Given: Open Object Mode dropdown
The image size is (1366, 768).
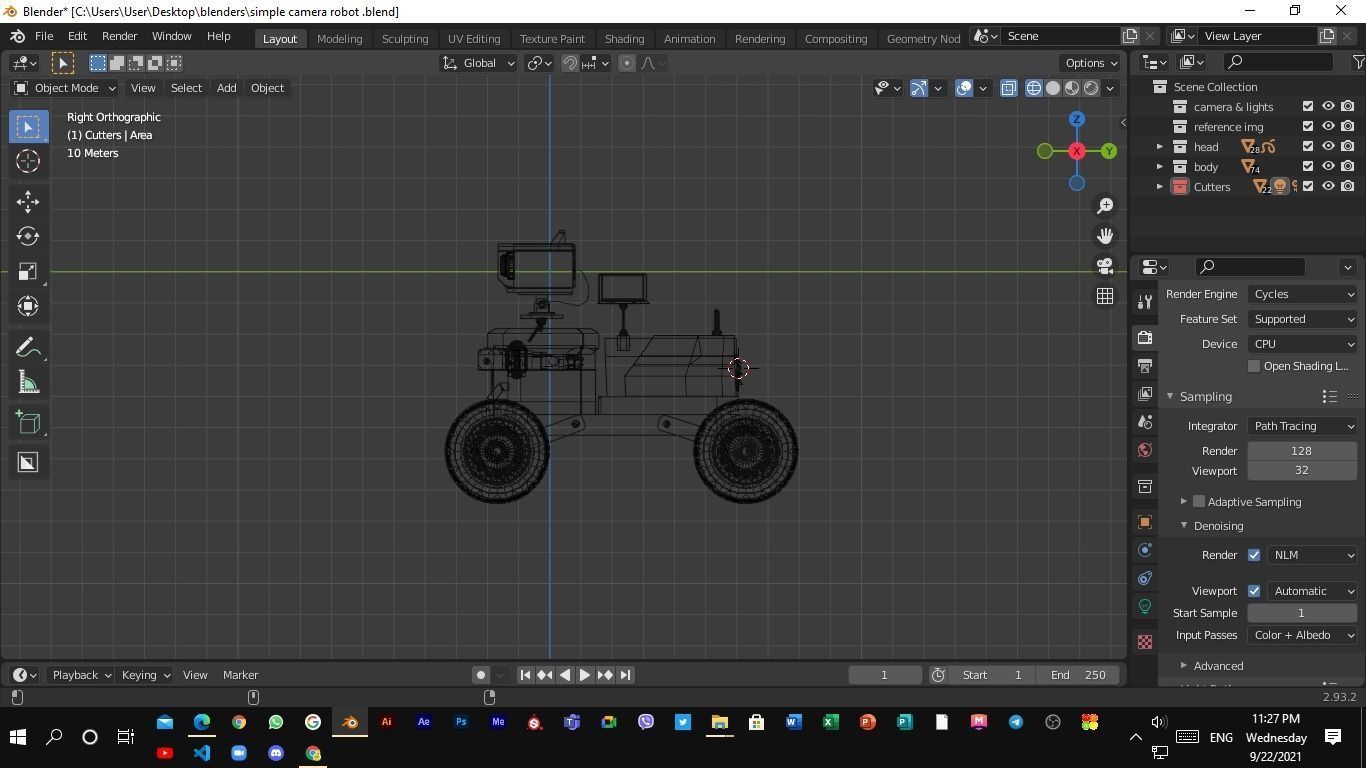Looking at the screenshot, I should pyautogui.click(x=64, y=88).
